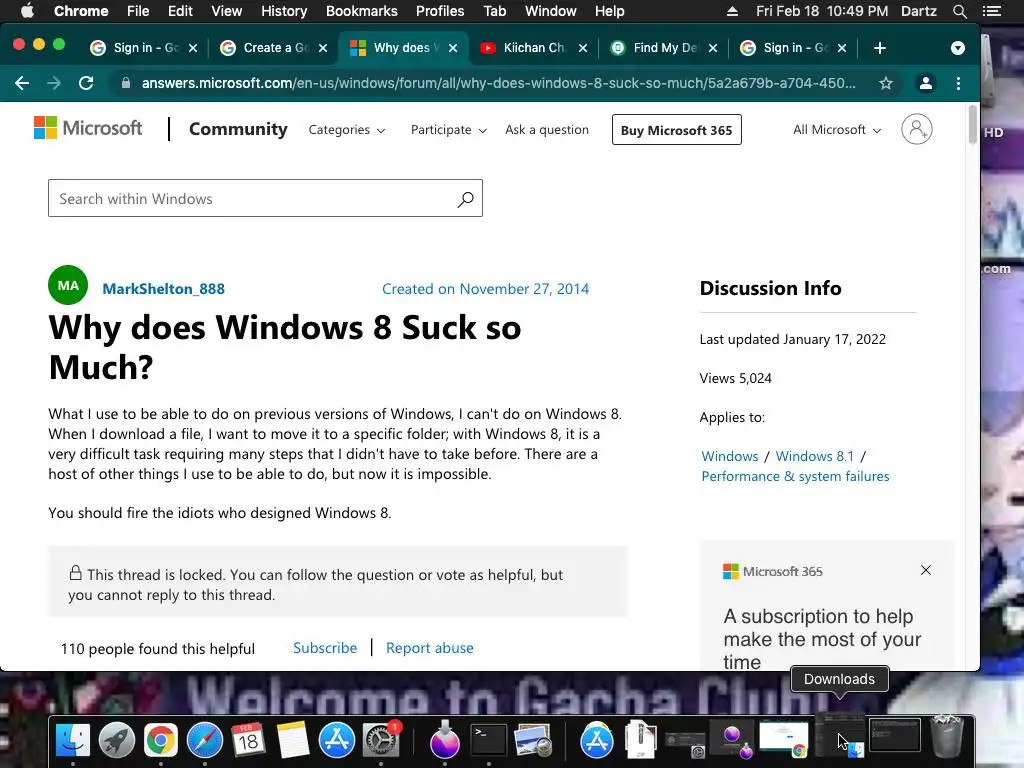This screenshot has width=1024, height=768.
Task: Click the sign-in account icon
Action: coord(917,129)
